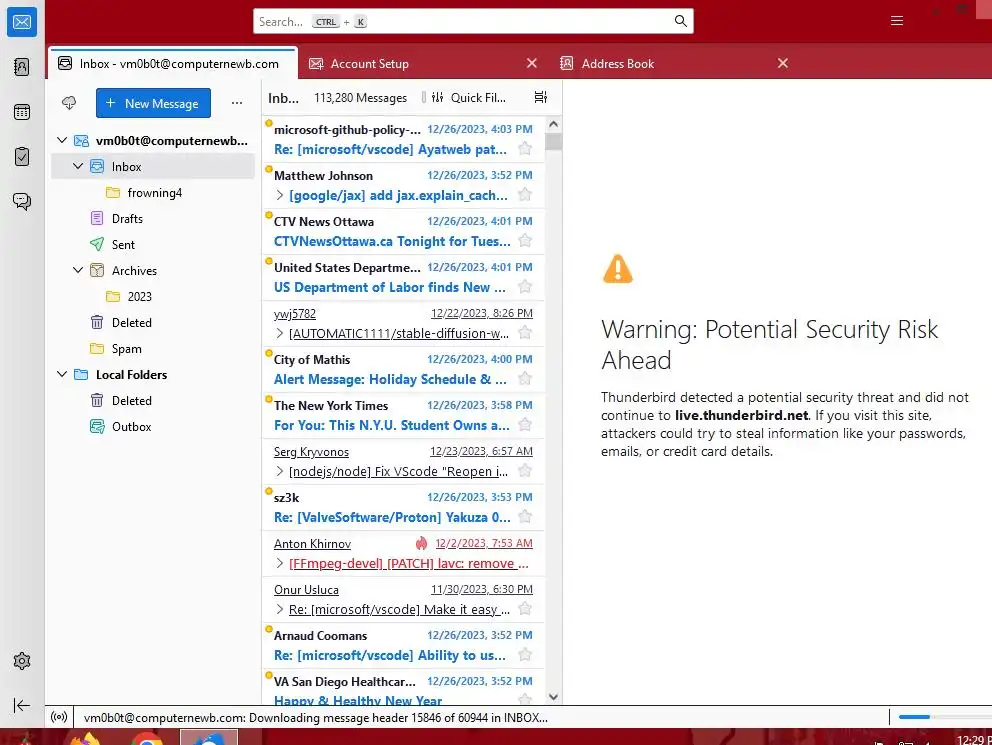Expand the nodejs/node thread
The image size is (992, 745).
click(x=280, y=471)
